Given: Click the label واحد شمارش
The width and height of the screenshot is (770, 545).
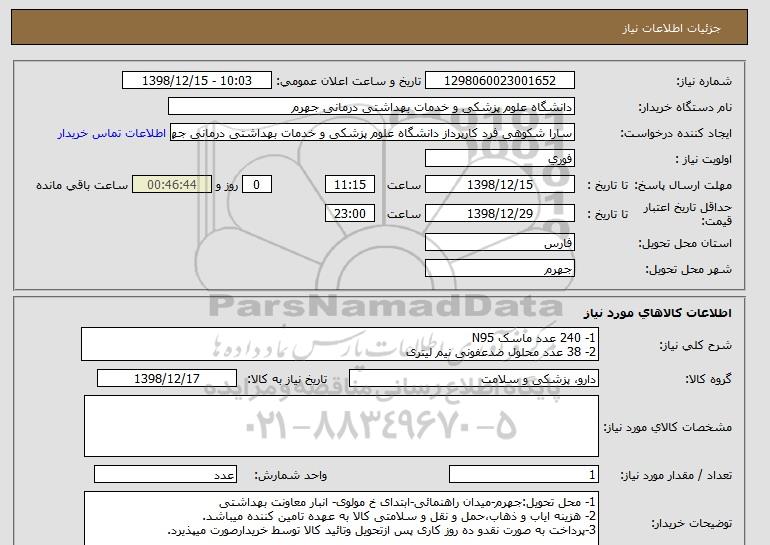Looking at the screenshot, I should pyautogui.click(x=291, y=475).
